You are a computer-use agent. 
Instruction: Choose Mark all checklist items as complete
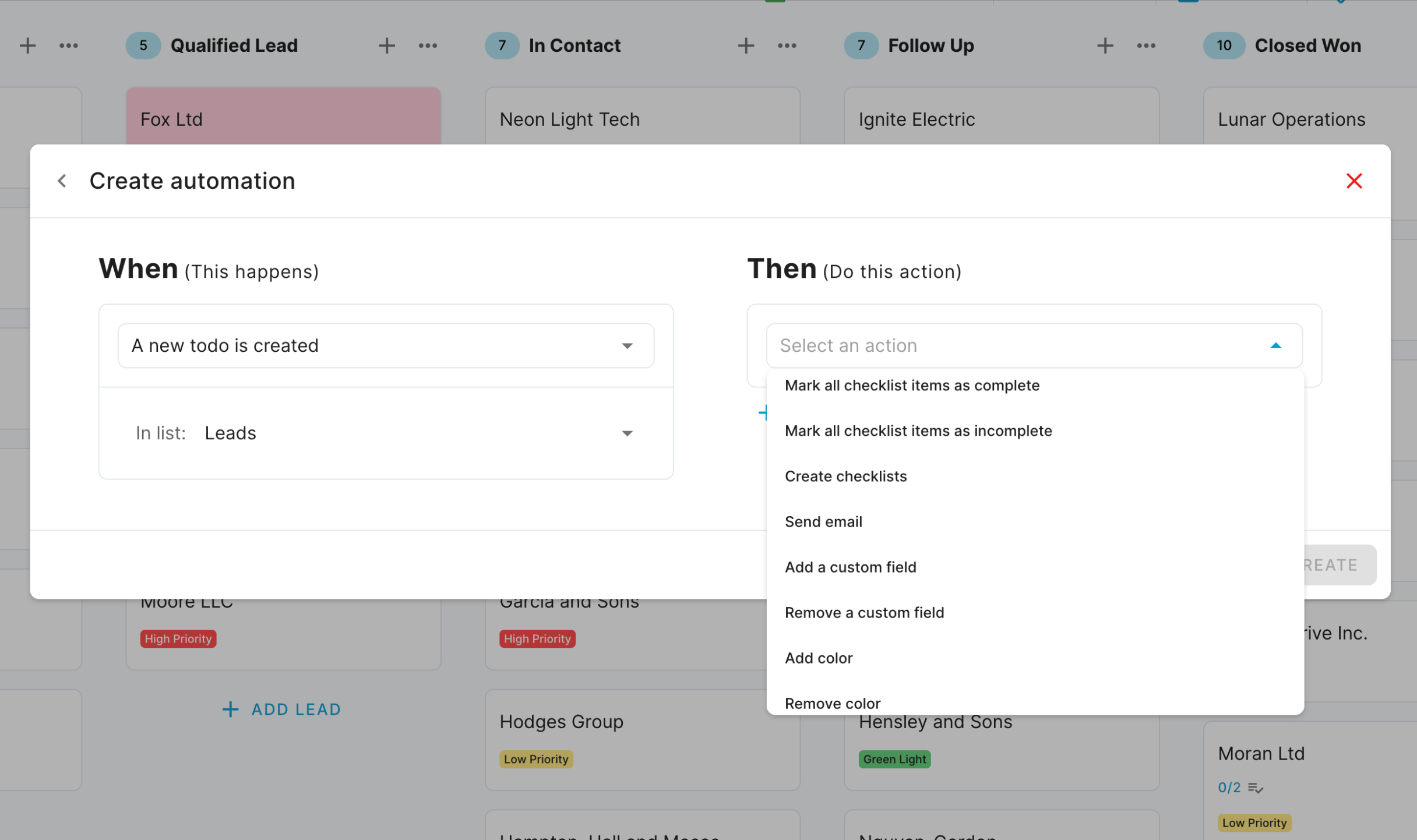tap(1035, 385)
